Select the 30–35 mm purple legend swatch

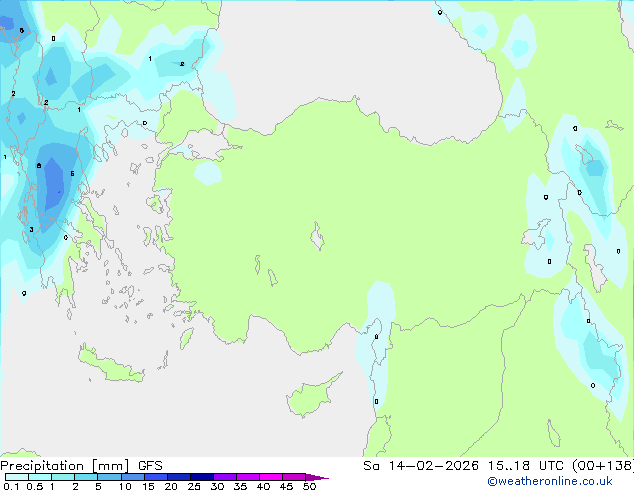(225, 477)
